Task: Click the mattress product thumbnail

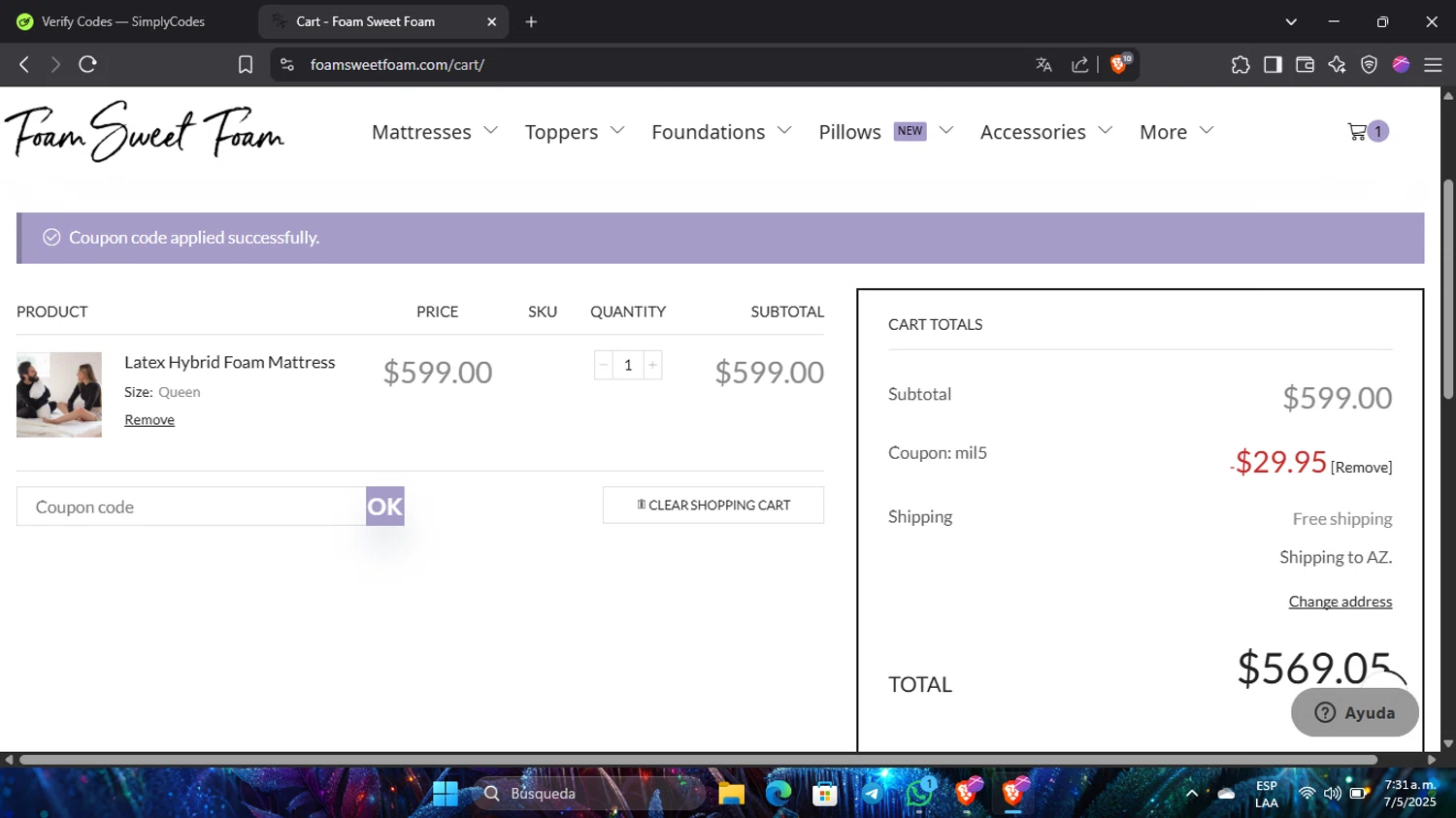Action: [59, 395]
